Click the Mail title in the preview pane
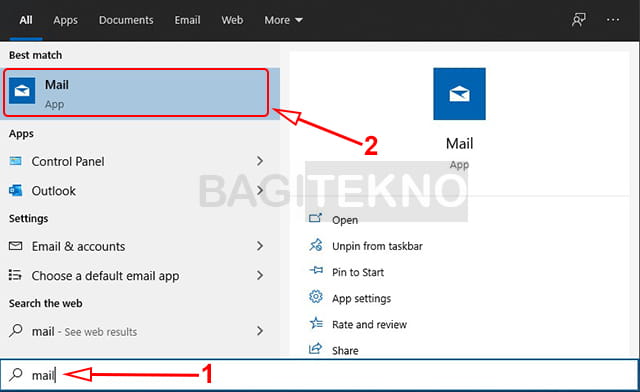The width and height of the screenshot is (640, 392). 460,144
